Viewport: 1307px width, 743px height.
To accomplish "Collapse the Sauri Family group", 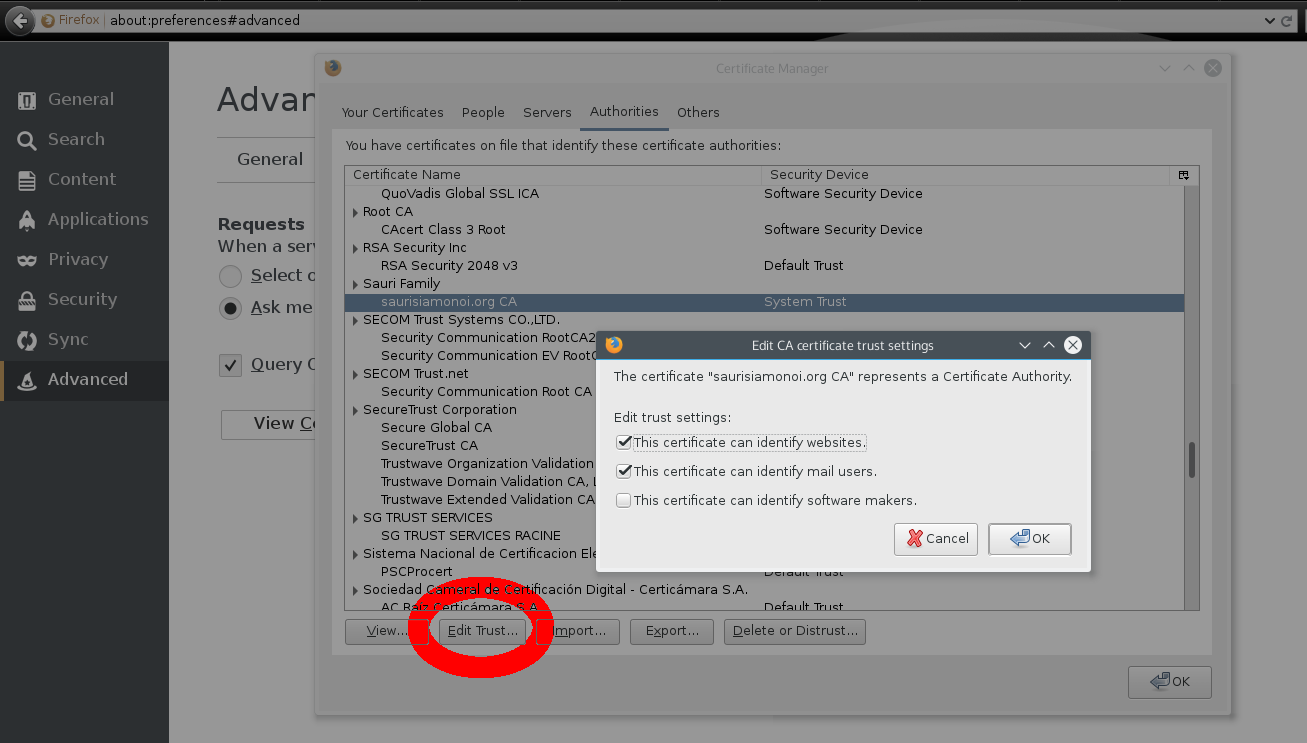I will [355, 284].
